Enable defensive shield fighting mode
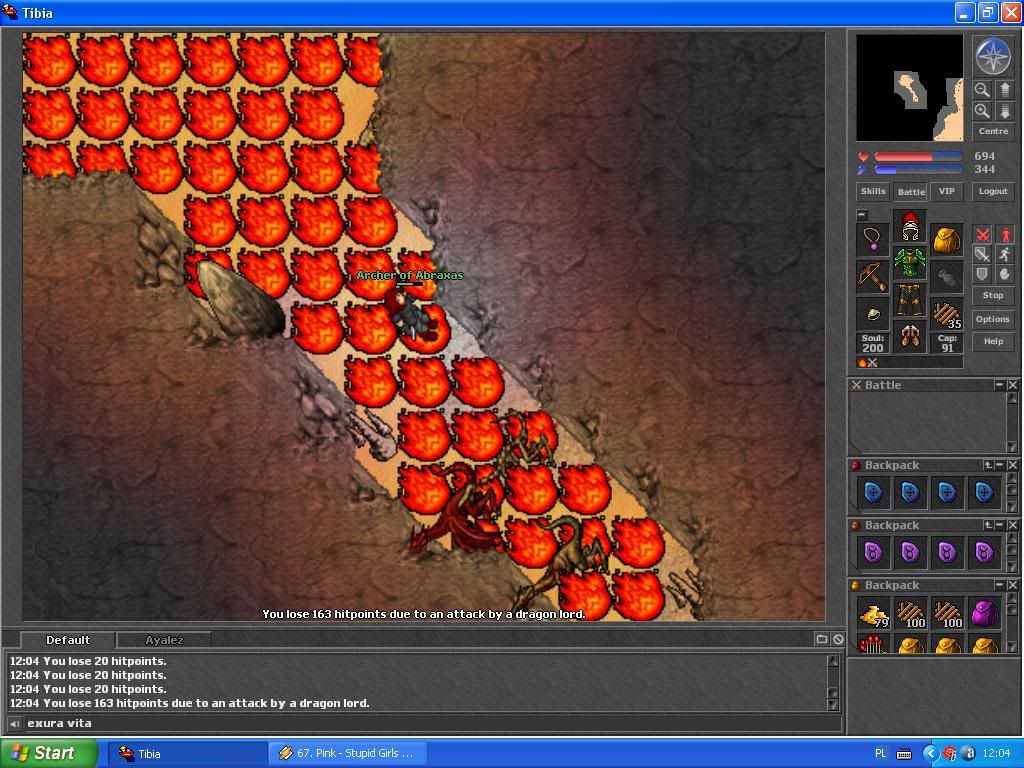 [982, 274]
